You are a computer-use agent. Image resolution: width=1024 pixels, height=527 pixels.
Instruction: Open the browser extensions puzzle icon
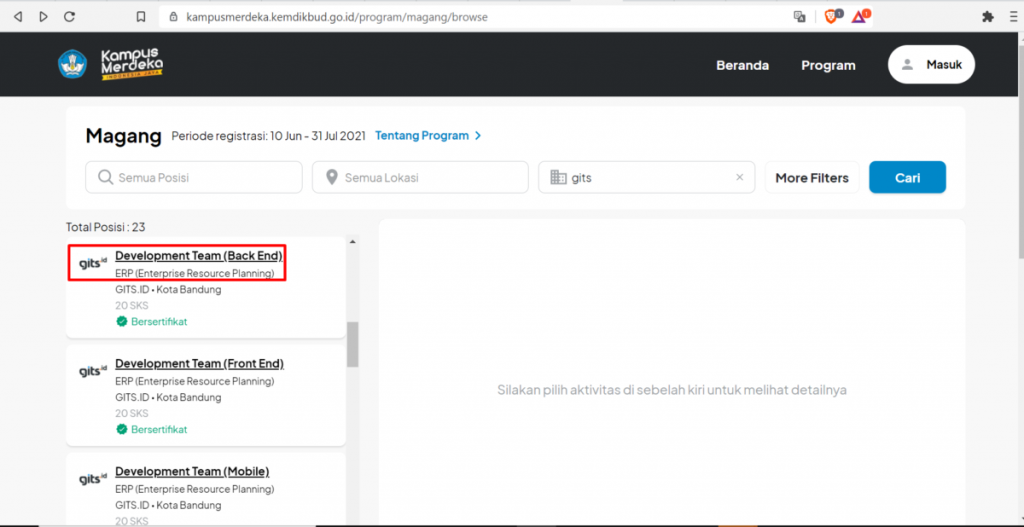pyautogui.click(x=987, y=17)
